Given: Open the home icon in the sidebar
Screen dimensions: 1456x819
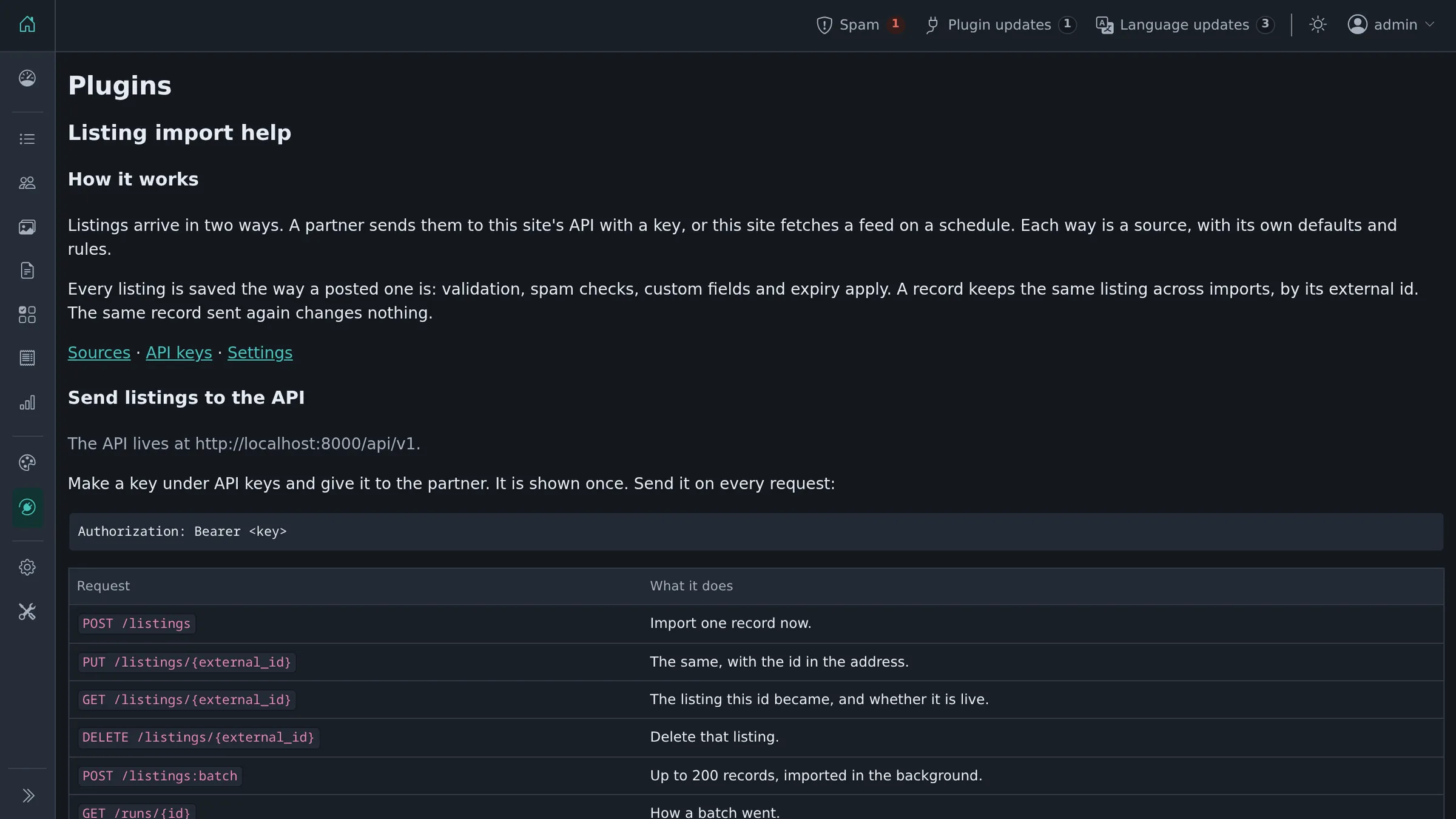Looking at the screenshot, I should [x=27, y=24].
